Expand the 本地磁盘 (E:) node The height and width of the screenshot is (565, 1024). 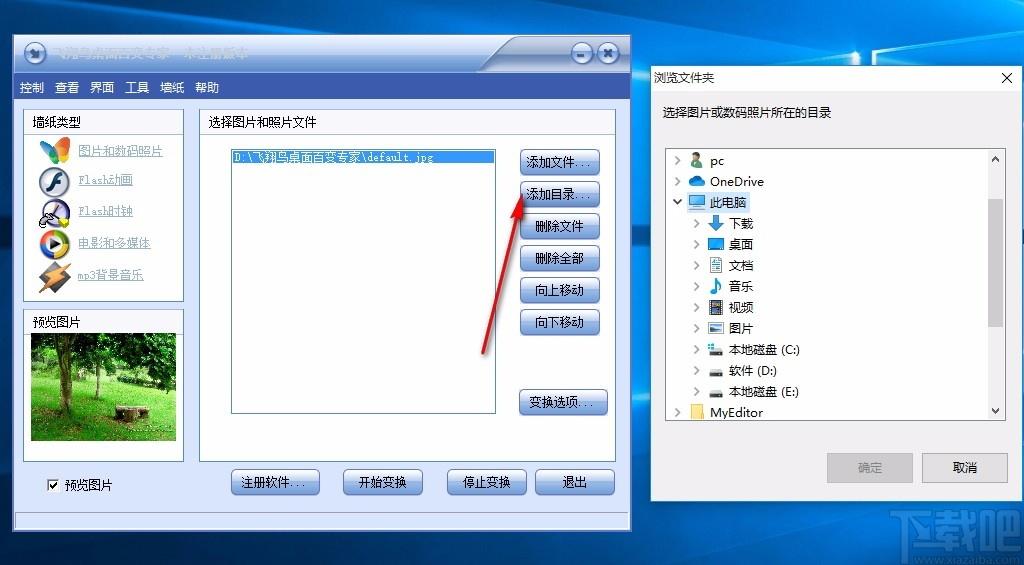696,391
